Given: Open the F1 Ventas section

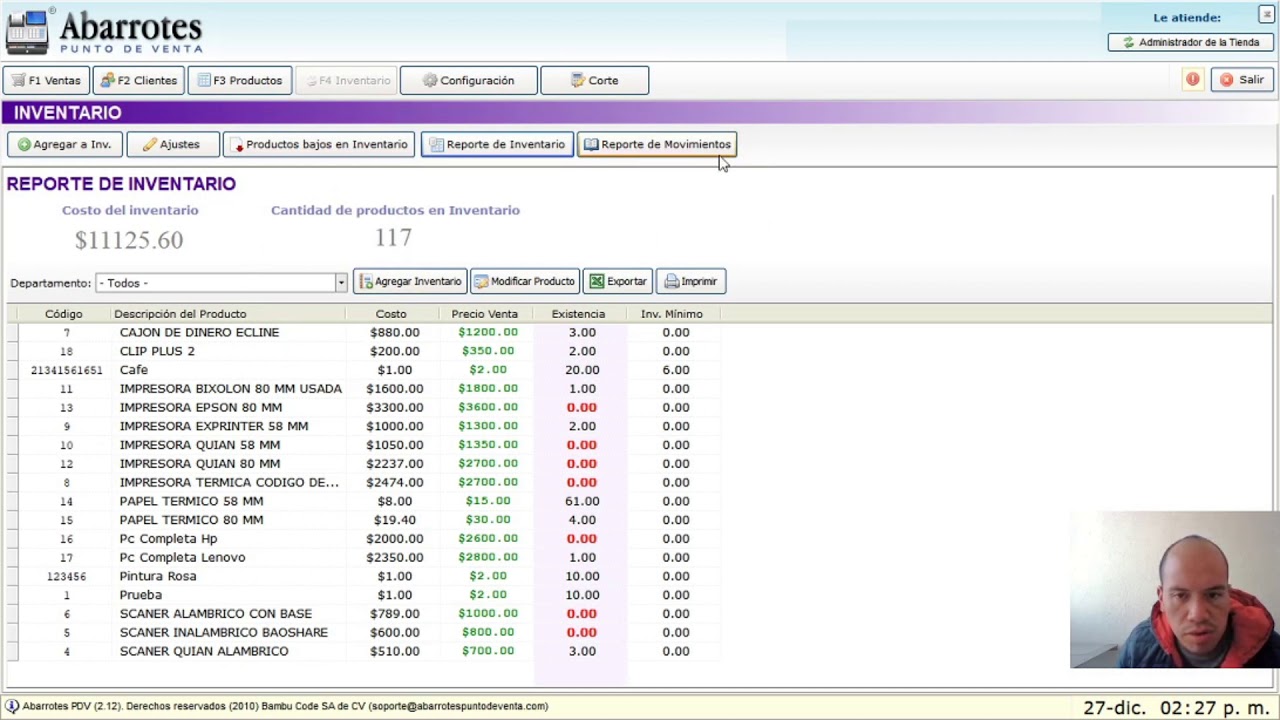Looking at the screenshot, I should (x=46, y=80).
